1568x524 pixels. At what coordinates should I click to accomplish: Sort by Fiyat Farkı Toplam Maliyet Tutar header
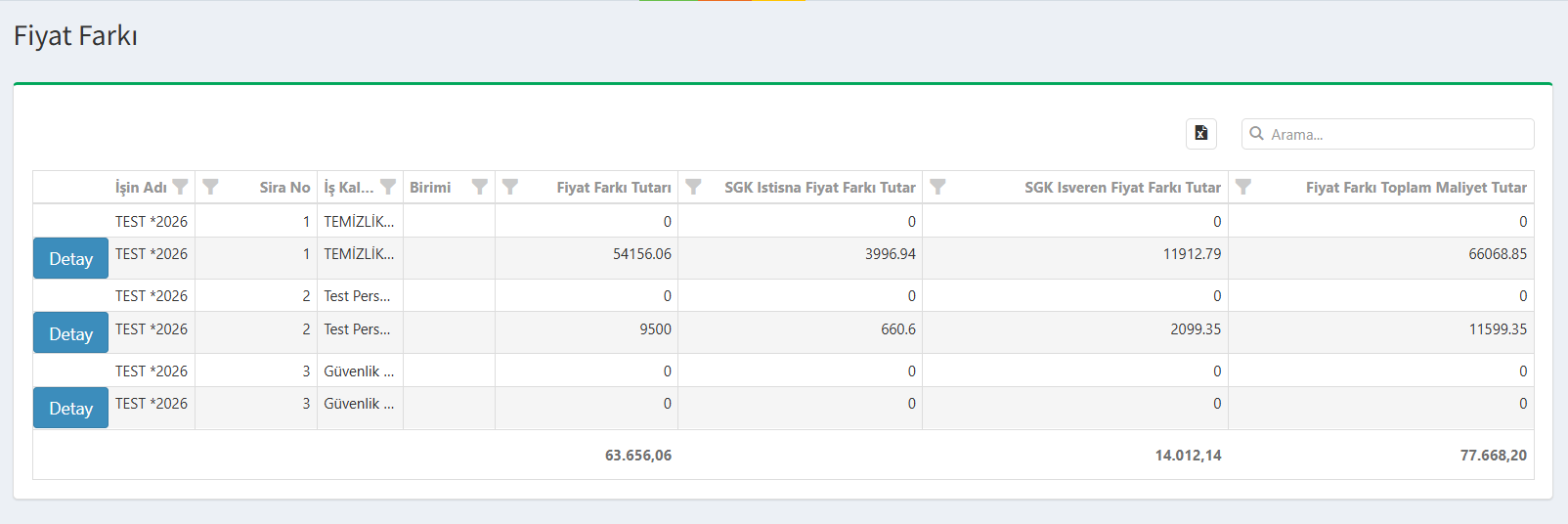(1416, 188)
